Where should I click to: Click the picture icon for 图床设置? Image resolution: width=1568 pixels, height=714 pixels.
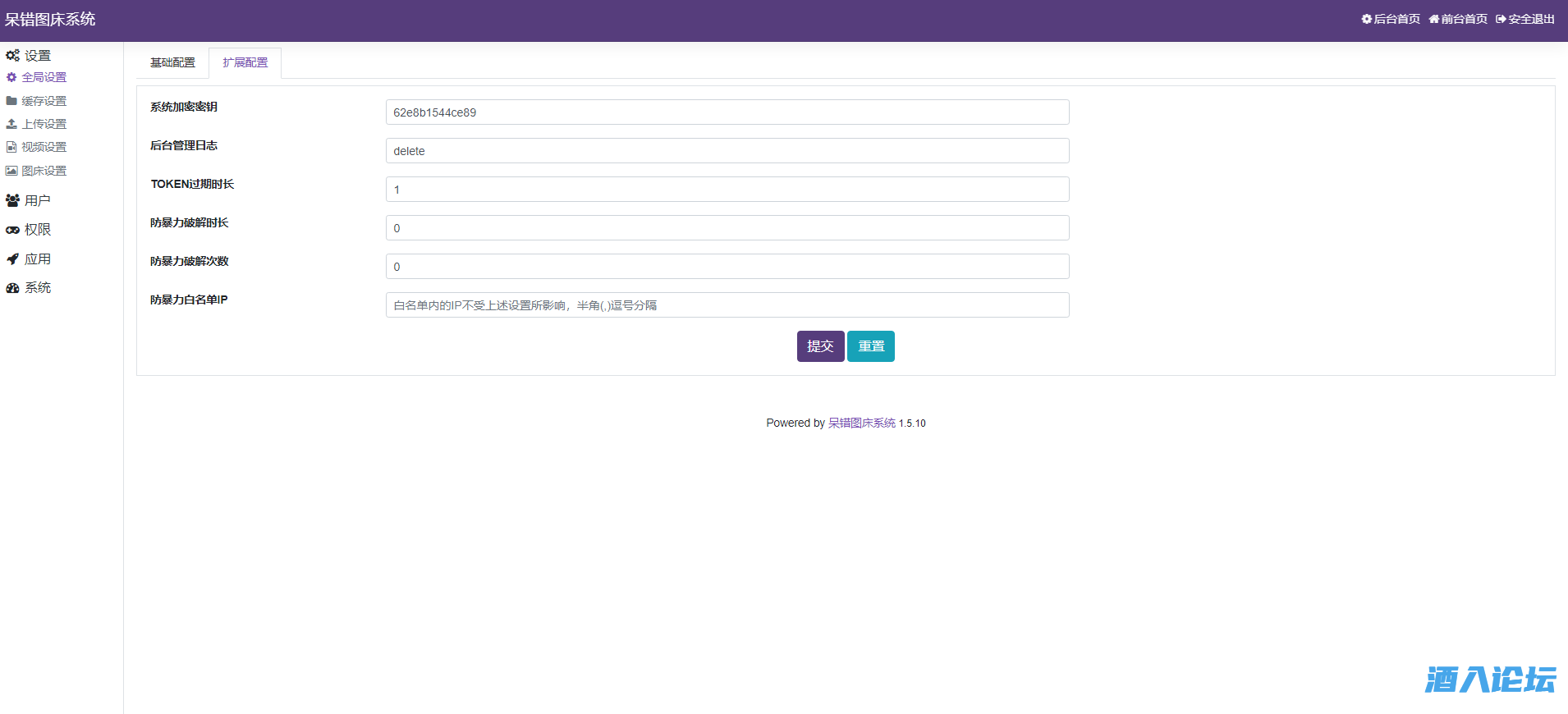pyautogui.click(x=11, y=171)
